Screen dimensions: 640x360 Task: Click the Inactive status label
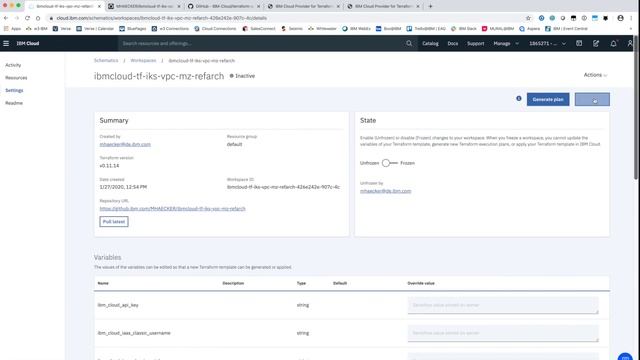coord(242,76)
